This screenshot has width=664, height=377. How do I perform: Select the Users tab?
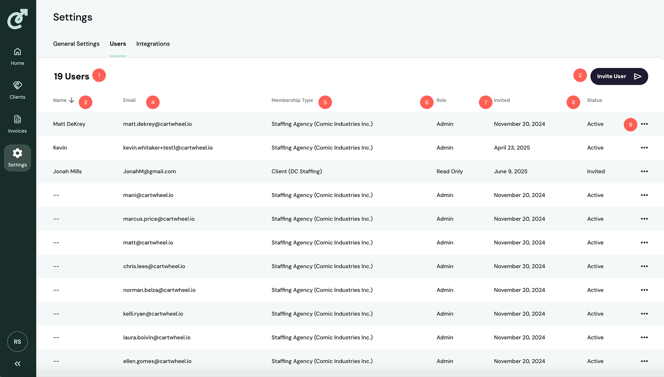click(x=118, y=44)
